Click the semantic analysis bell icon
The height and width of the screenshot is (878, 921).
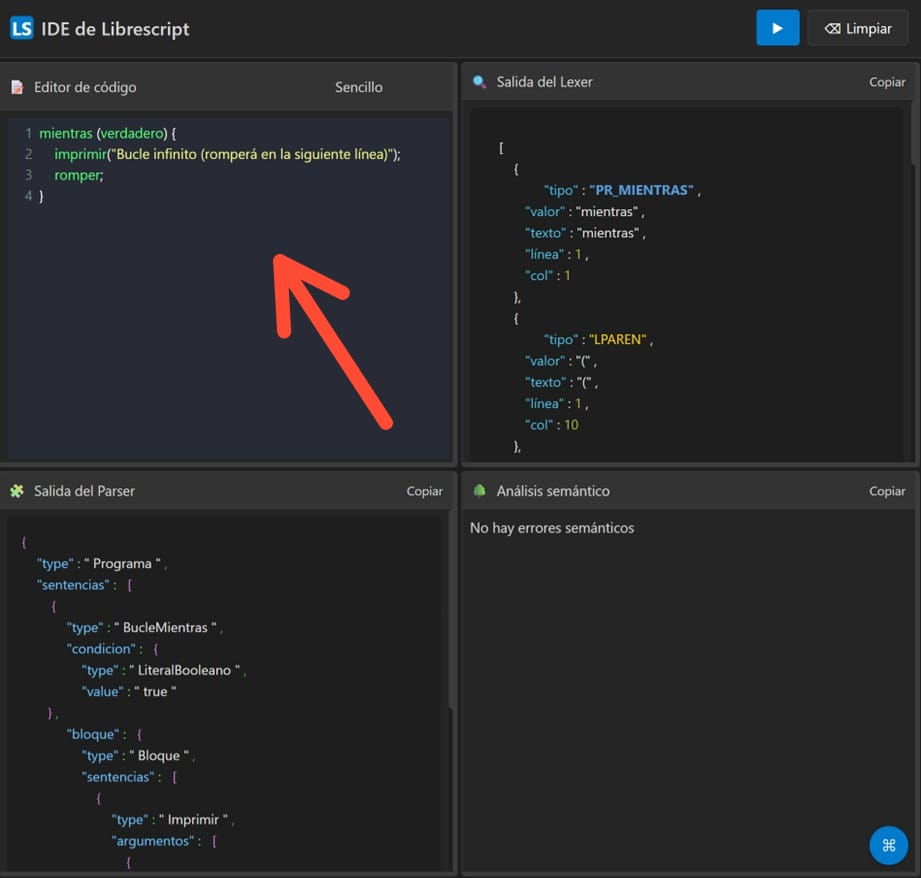coord(479,490)
